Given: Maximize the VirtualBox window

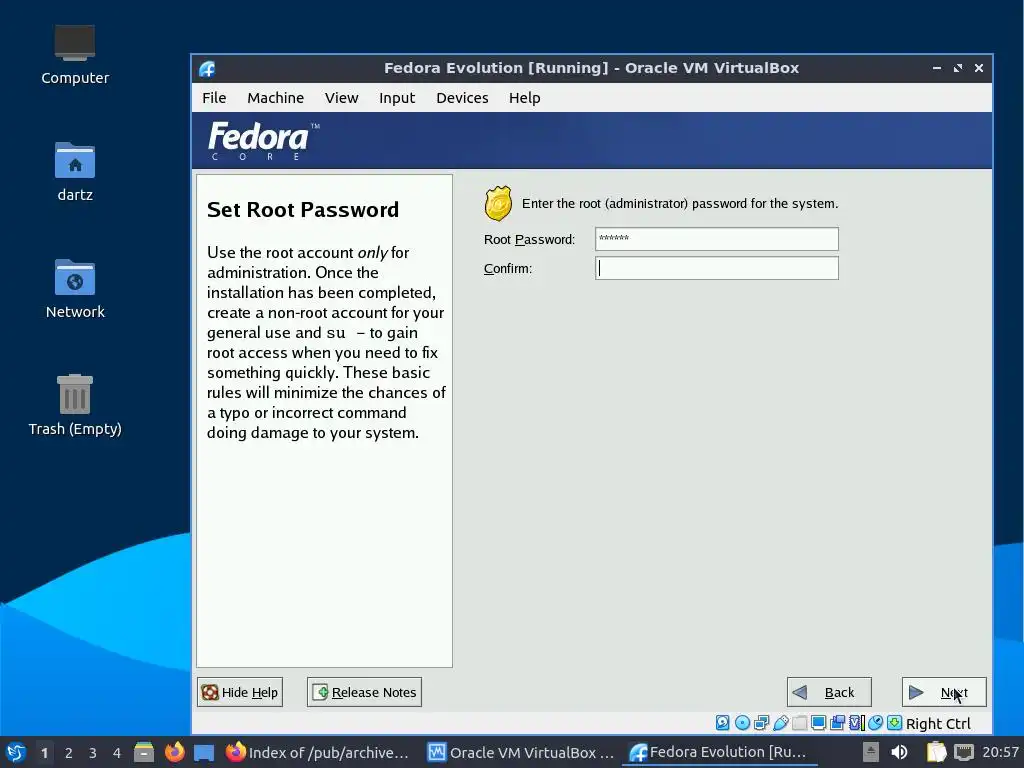Looking at the screenshot, I should pyautogui.click(x=958, y=68).
